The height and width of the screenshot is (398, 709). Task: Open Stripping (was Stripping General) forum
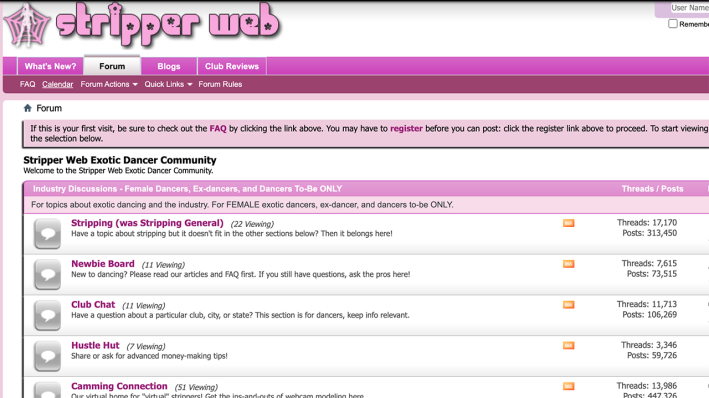tap(147, 223)
